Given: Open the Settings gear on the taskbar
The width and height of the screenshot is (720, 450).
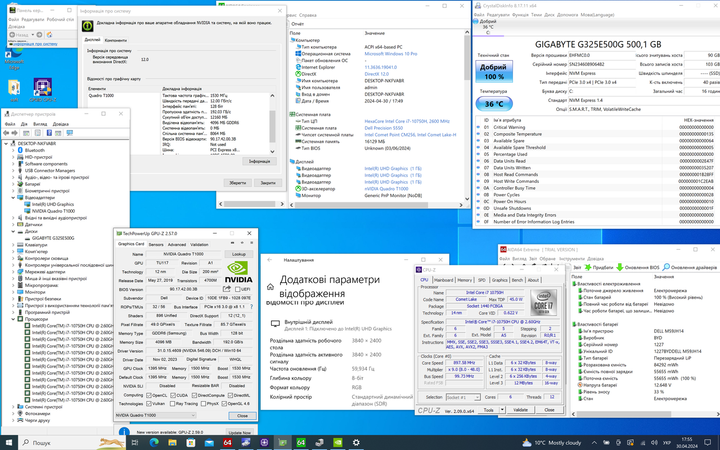Looking at the screenshot, I should click(356, 442).
